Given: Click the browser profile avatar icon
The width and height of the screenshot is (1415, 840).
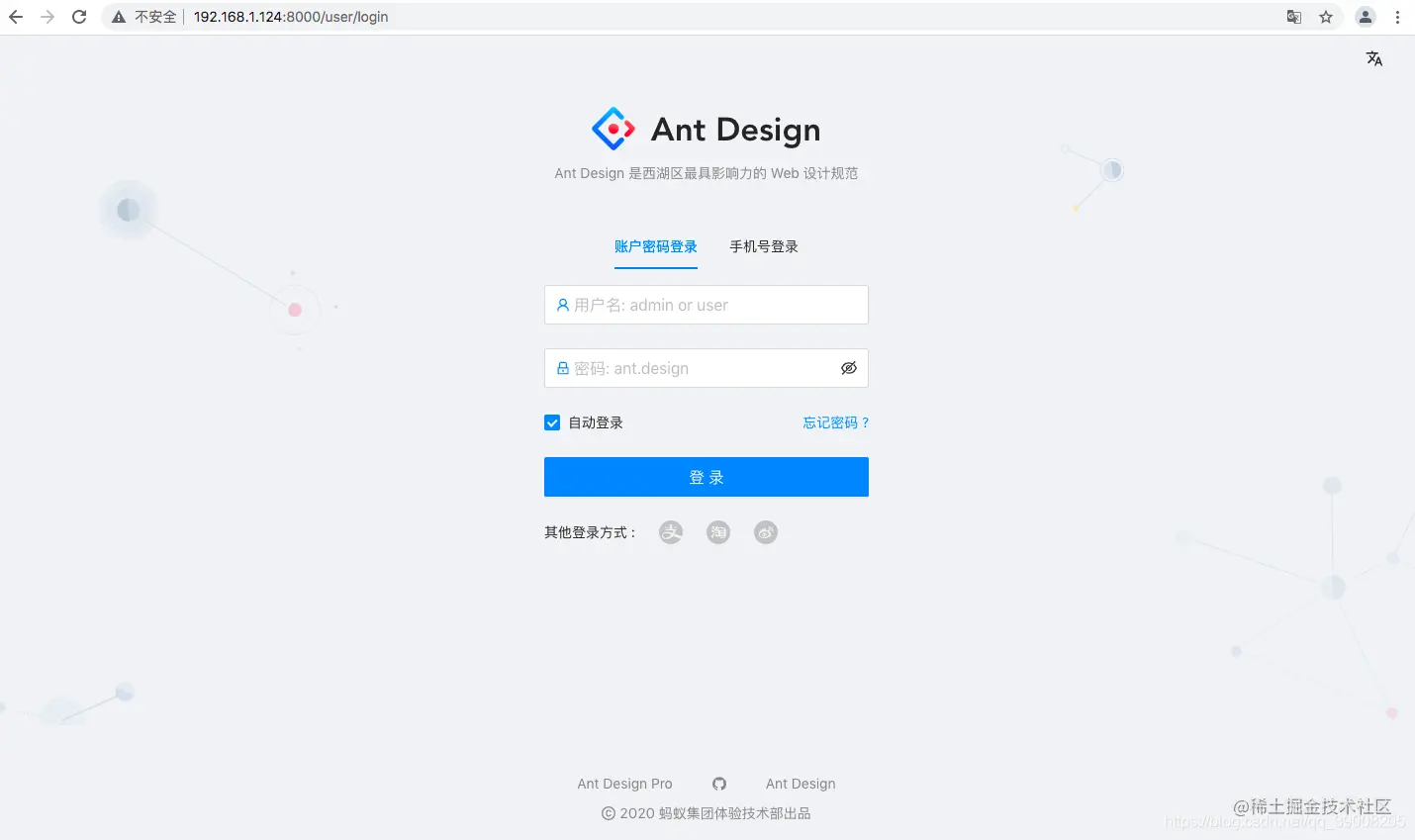Looking at the screenshot, I should click(1366, 16).
